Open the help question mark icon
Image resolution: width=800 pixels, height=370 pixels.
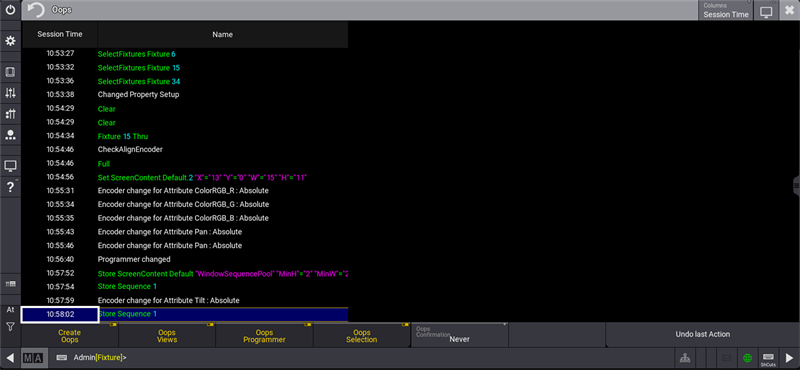[10, 187]
